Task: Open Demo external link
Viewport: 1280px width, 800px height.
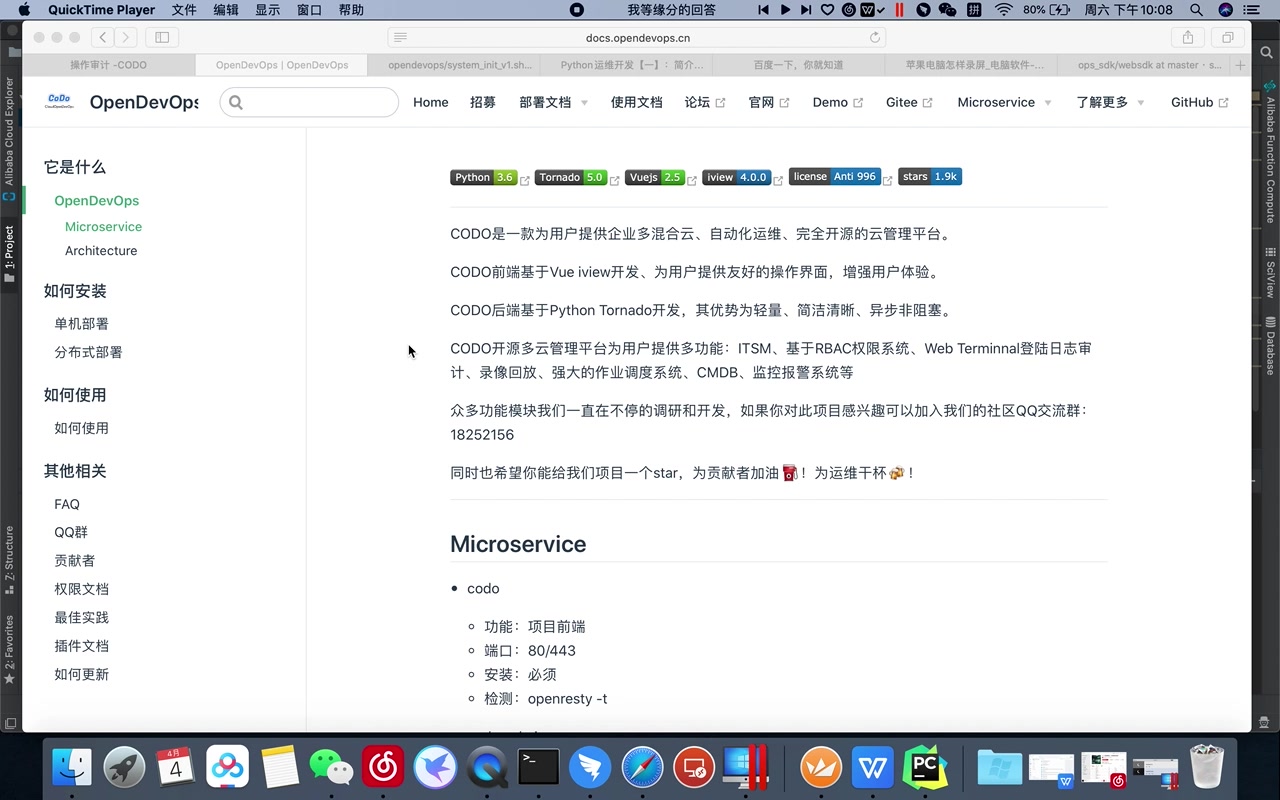Action: tap(838, 102)
